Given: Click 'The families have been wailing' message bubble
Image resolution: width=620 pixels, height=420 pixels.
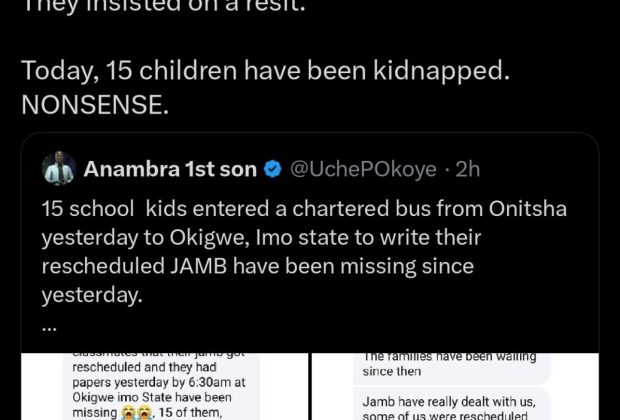Looking at the screenshot, I should tap(451, 366).
